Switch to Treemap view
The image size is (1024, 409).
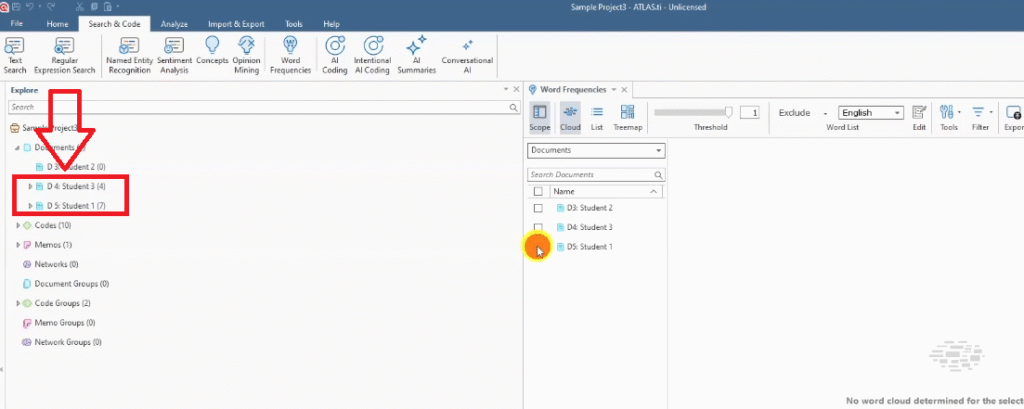click(x=627, y=117)
